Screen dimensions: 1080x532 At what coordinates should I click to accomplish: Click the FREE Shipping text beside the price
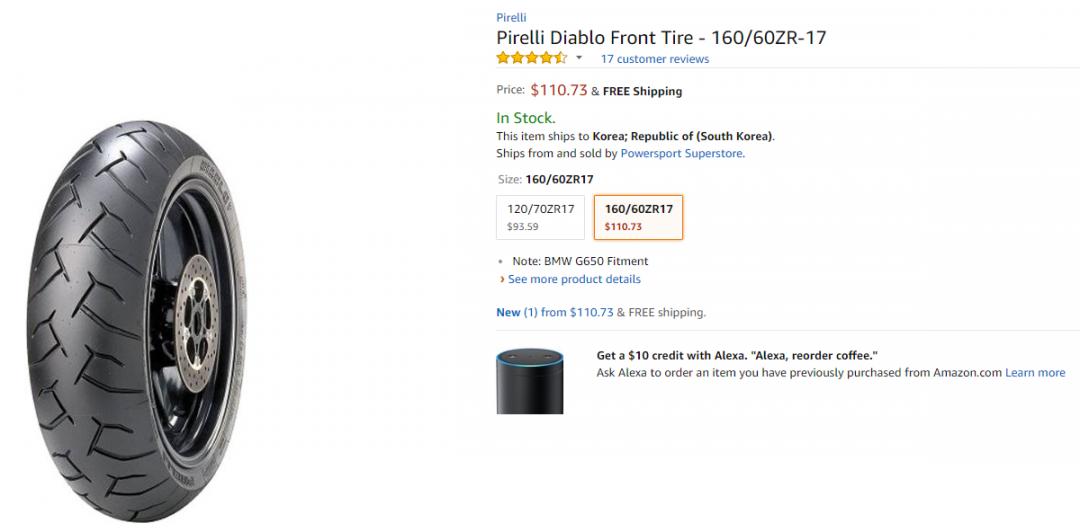(642, 91)
